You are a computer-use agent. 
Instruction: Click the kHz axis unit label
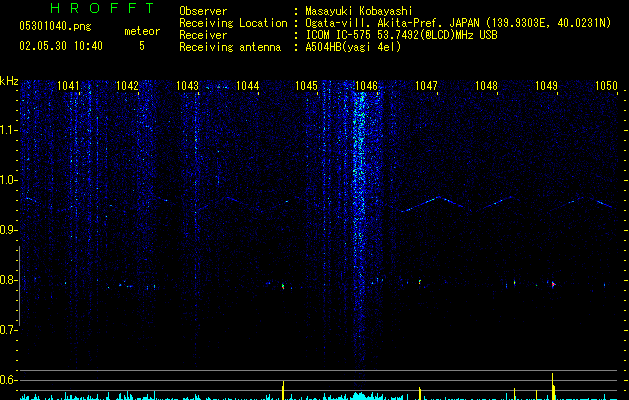tap(9, 81)
